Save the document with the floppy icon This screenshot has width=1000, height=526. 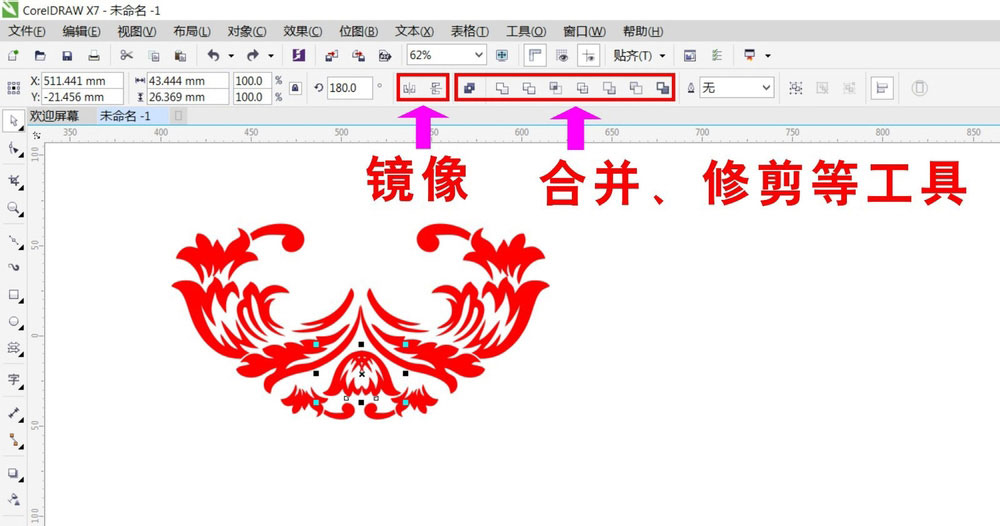pyautogui.click(x=67, y=55)
